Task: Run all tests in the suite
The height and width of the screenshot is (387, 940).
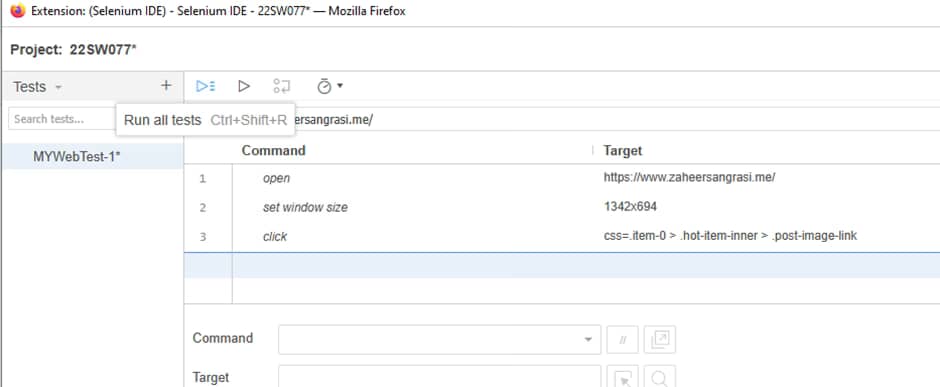Action: click(205, 86)
